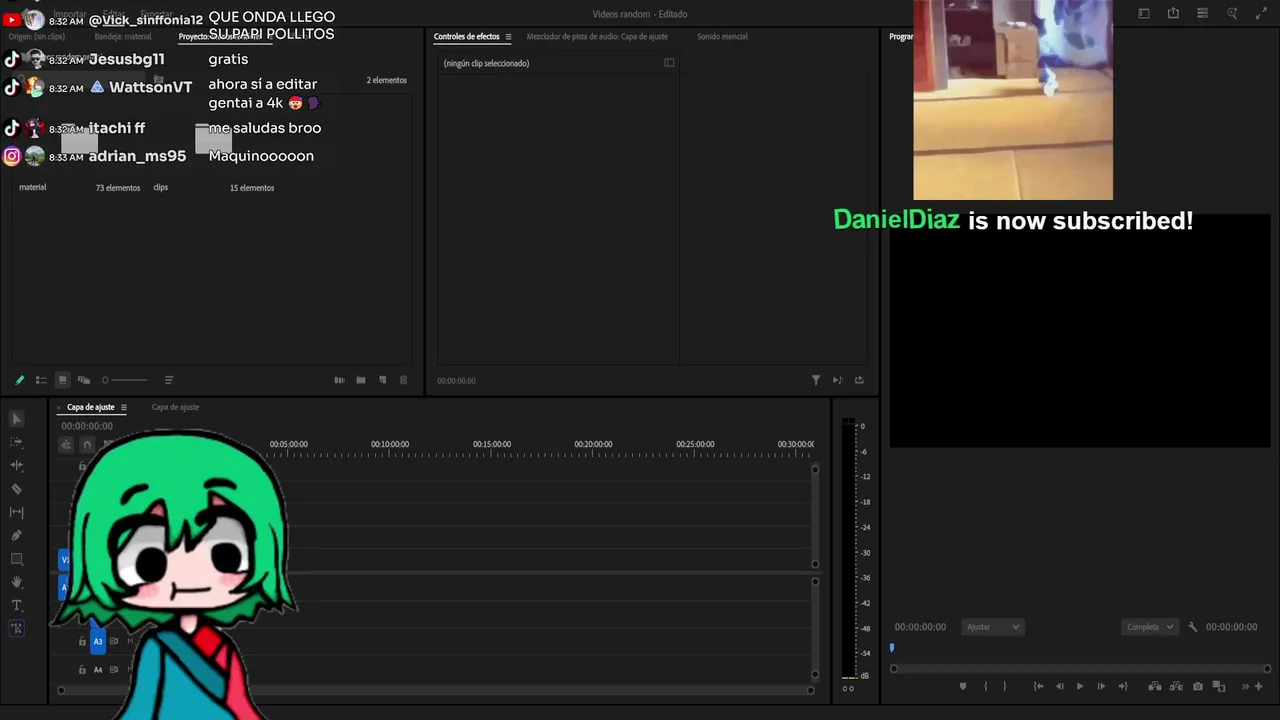Switch to Mezclador de pista de audio tab

[x=597, y=37]
